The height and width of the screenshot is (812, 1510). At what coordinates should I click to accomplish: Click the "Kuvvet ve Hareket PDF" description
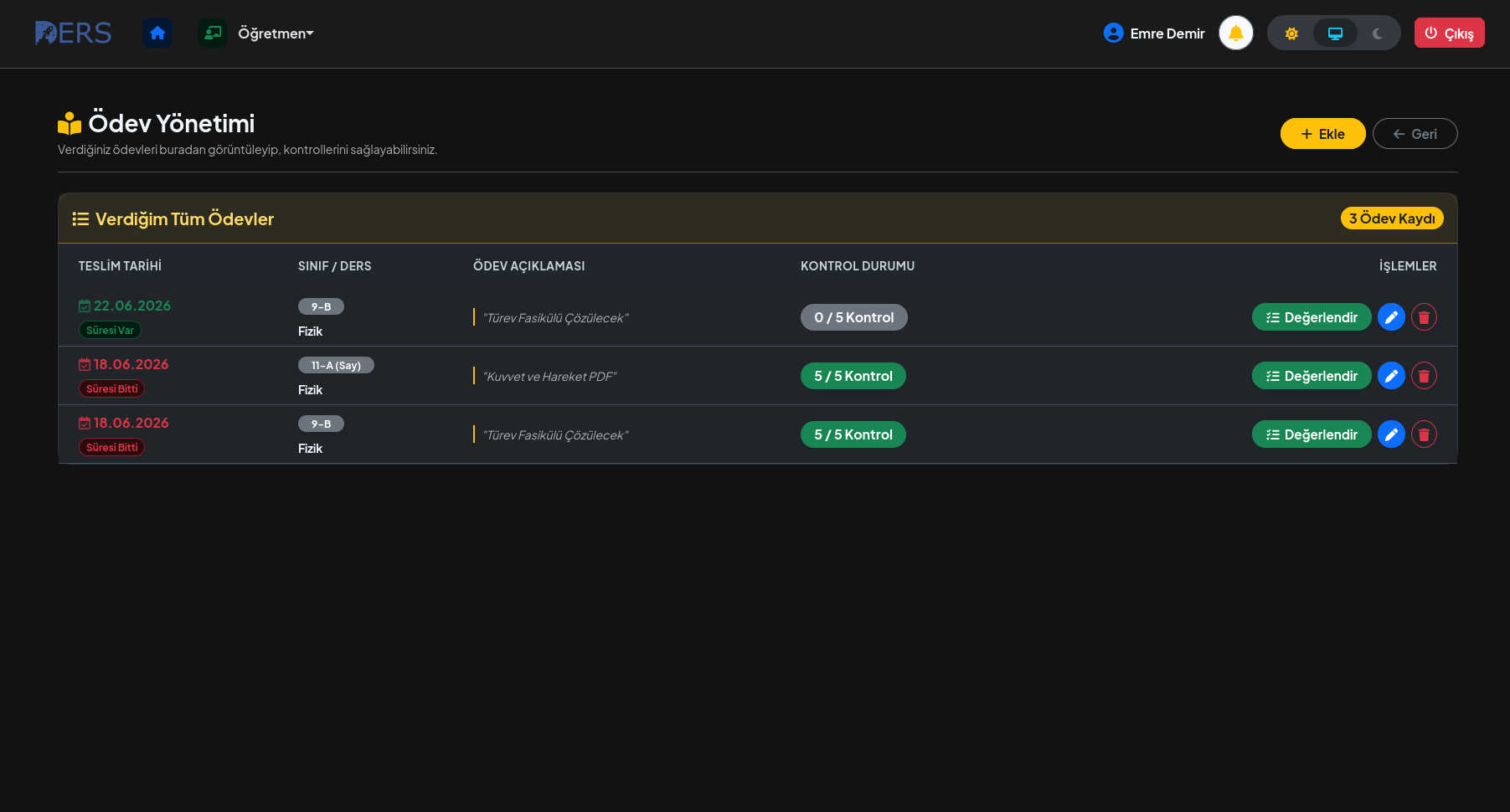549,377
